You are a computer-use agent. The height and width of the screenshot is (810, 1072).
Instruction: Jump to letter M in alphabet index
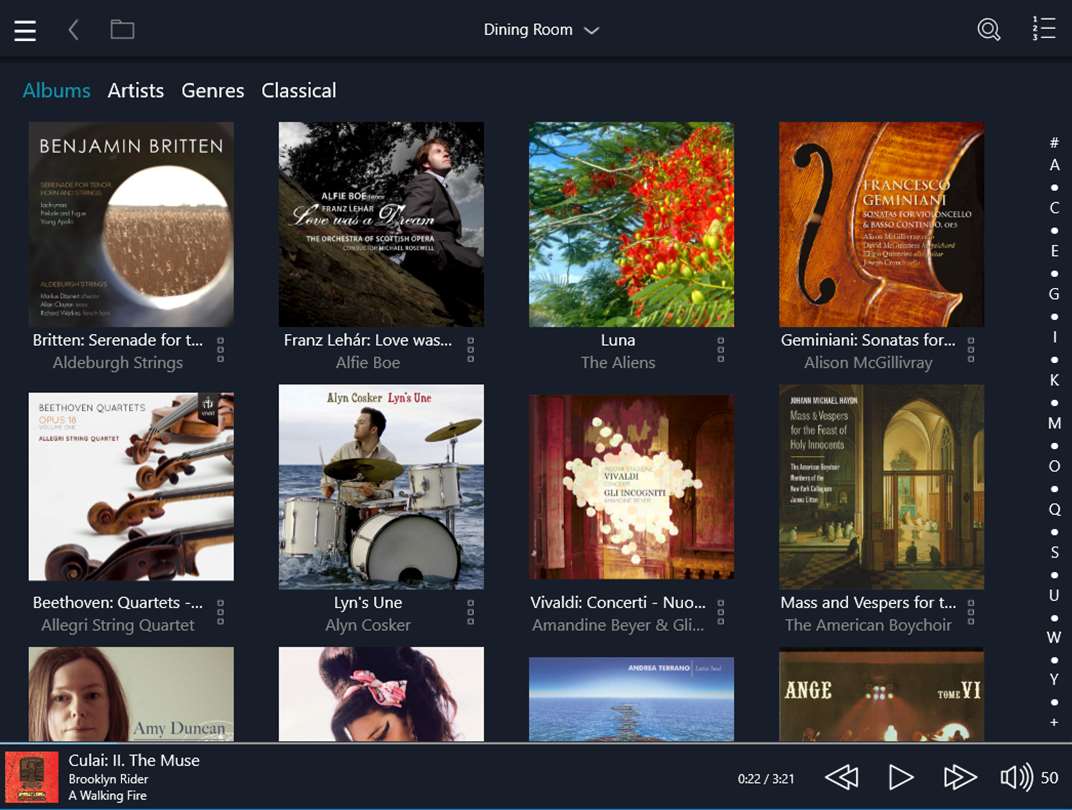tap(1054, 423)
